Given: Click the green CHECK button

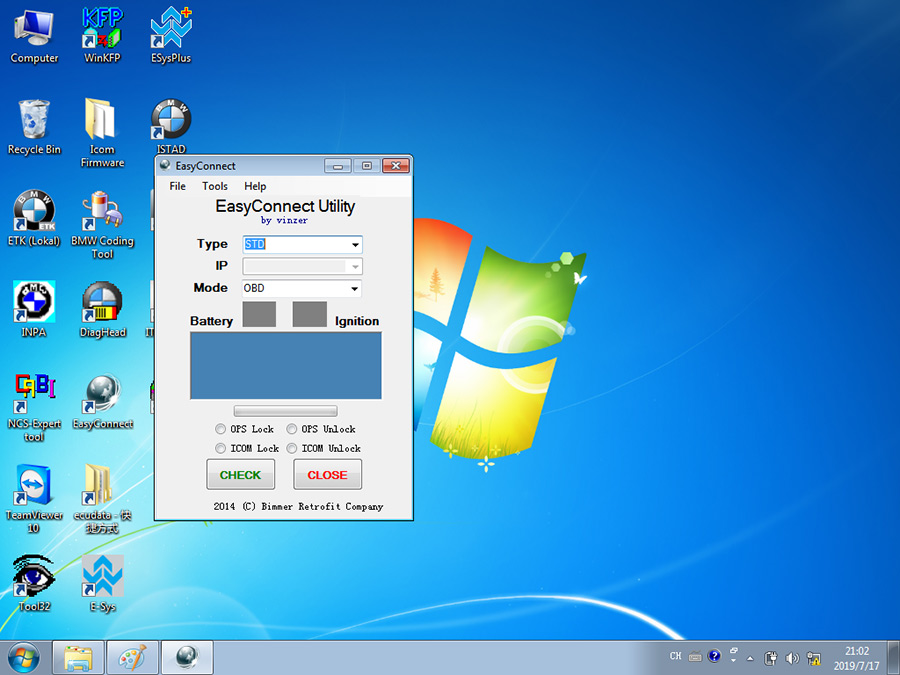Looking at the screenshot, I should click(x=240, y=475).
